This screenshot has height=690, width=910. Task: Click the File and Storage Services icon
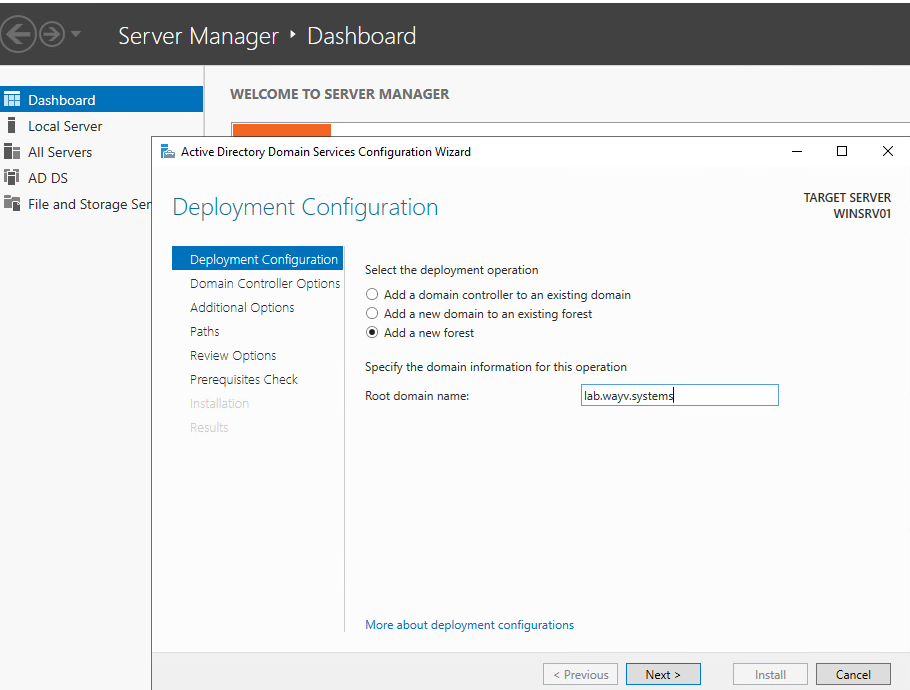point(12,203)
